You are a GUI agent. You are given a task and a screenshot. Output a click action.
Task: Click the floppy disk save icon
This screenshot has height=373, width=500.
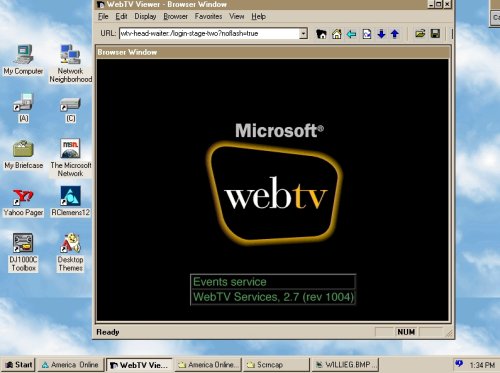tap(435, 34)
